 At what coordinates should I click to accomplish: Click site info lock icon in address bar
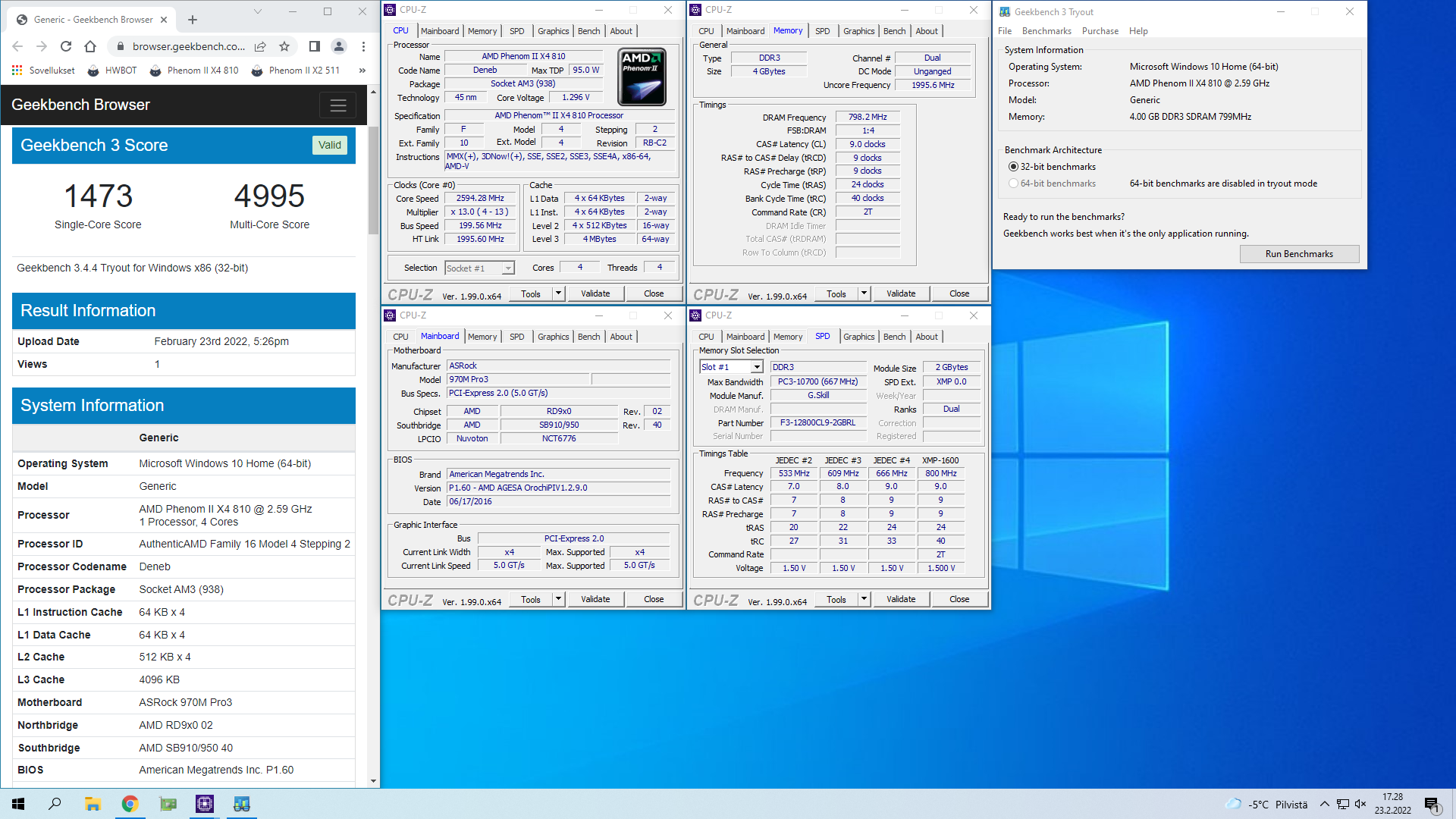click(119, 46)
